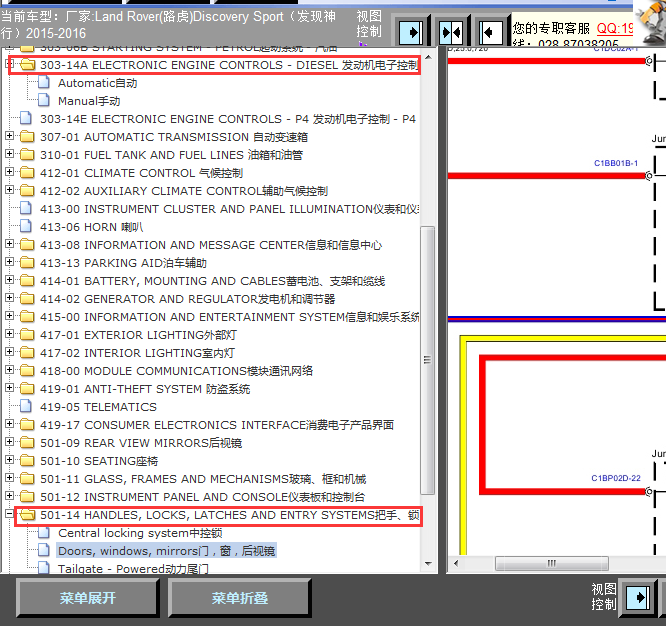Screen dimensions: 666x629
Task: Open the 419-05 TELEMATICS page
Action: click(x=99, y=407)
